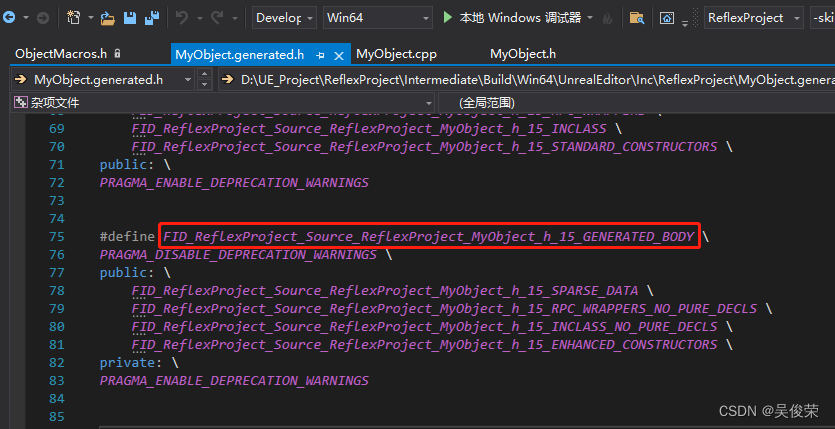Click the down stepper beside the file dropdown

tap(204, 85)
